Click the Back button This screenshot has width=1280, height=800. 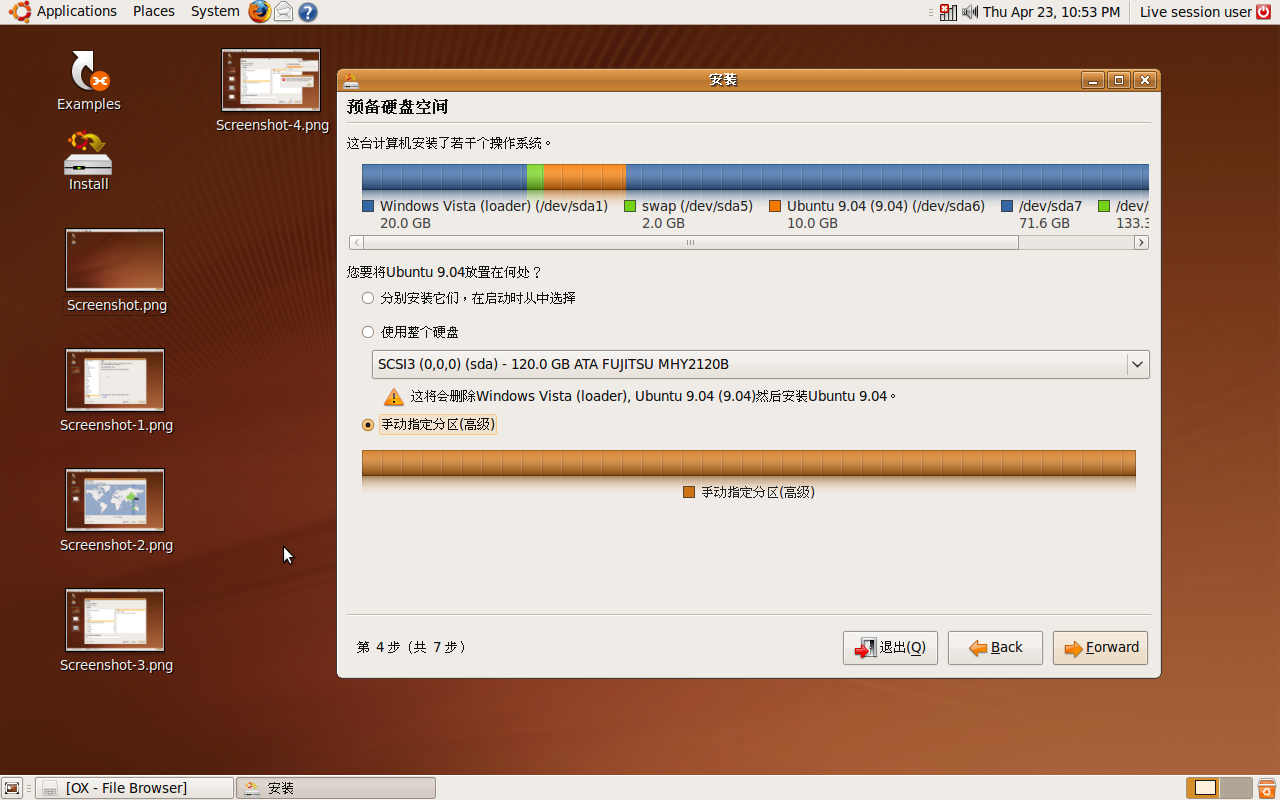(995, 648)
